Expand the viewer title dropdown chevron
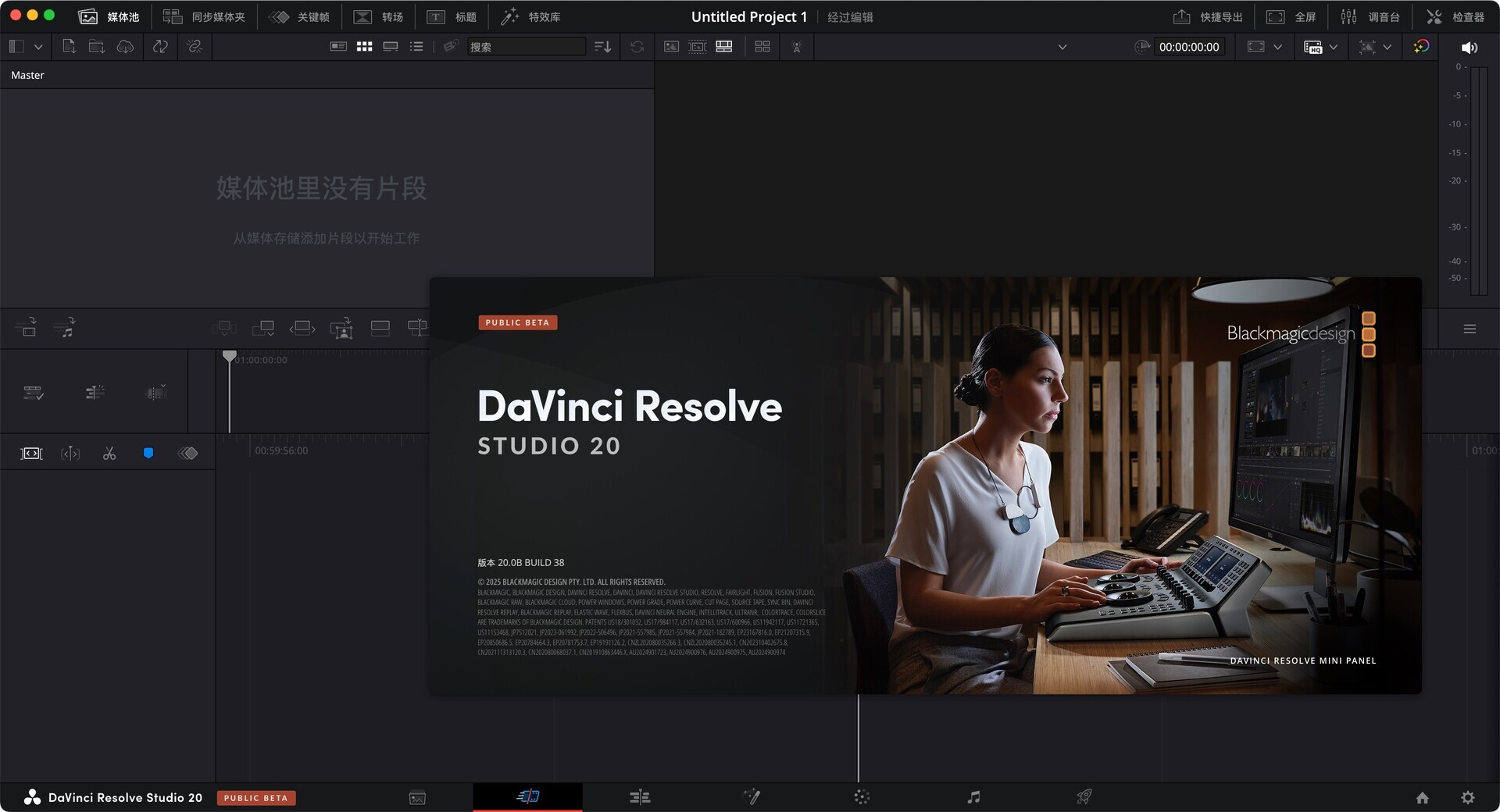This screenshot has height=812, width=1500. 1062,47
